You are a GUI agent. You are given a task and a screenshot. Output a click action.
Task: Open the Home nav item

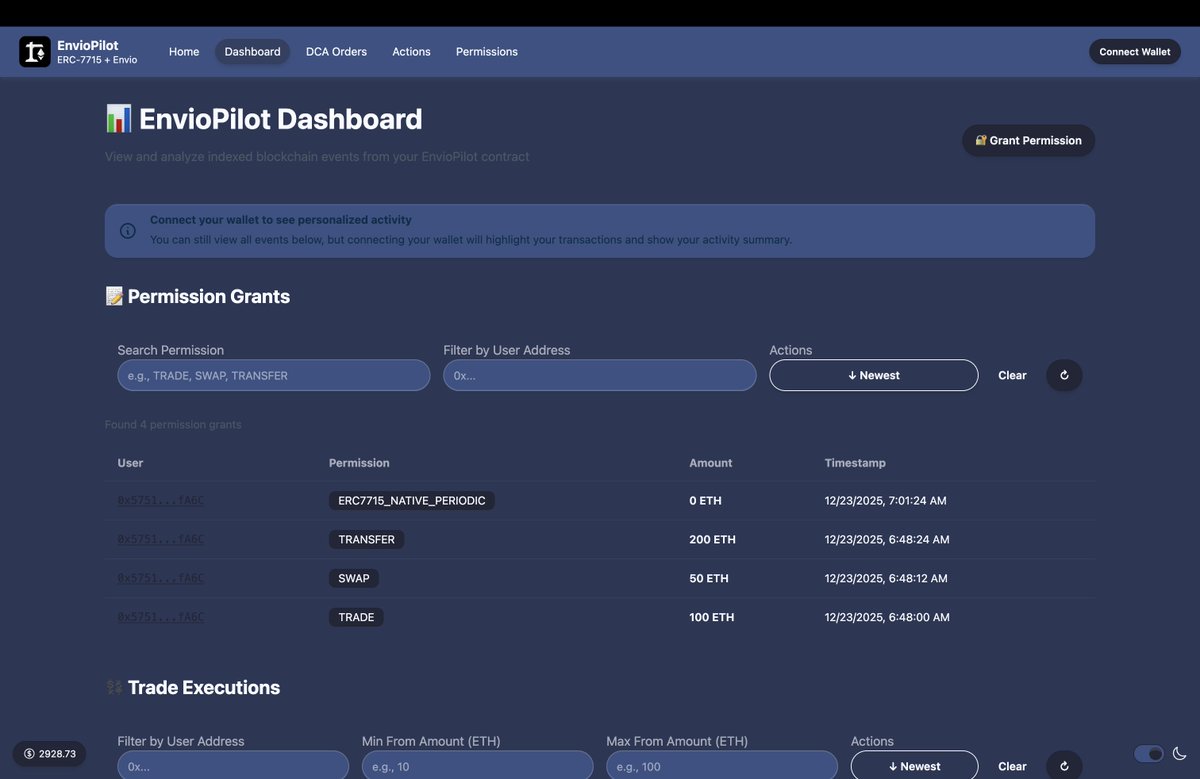(x=184, y=52)
